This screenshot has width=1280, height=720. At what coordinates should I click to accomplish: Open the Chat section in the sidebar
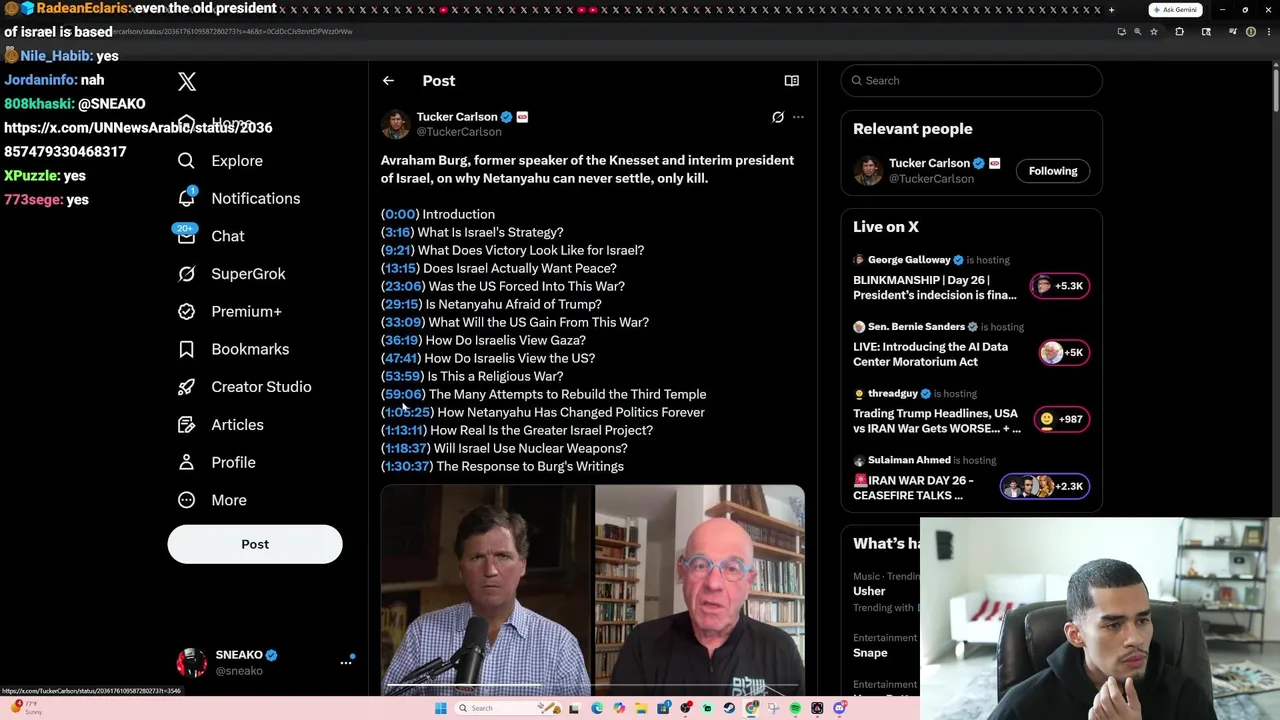pyautogui.click(x=211, y=236)
